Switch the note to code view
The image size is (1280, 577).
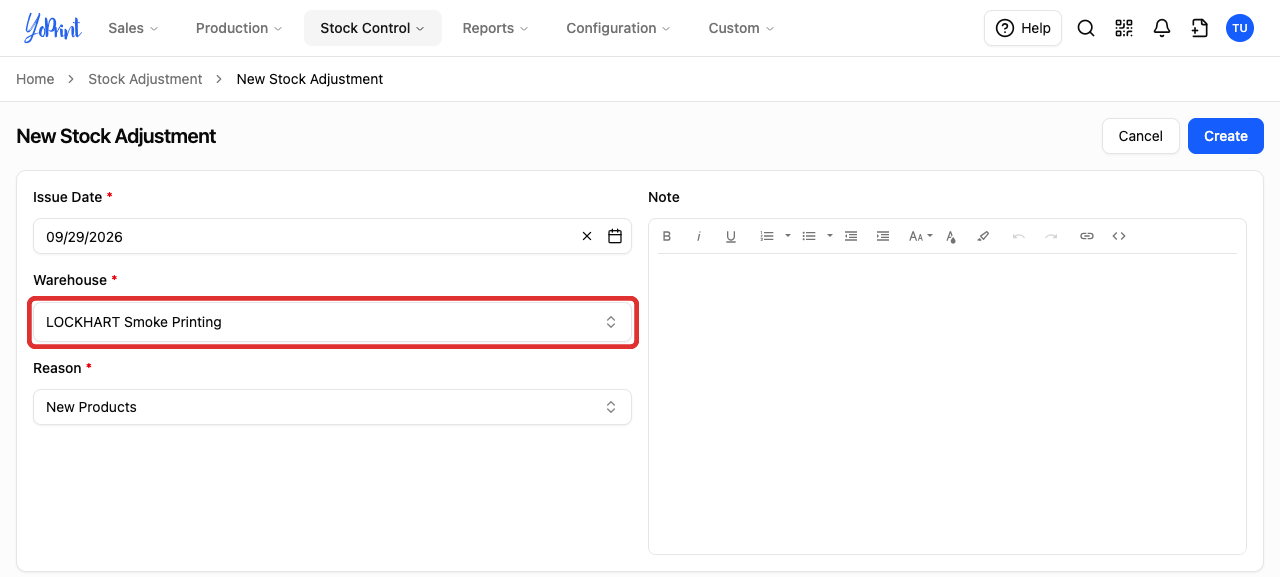pyautogui.click(x=1119, y=236)
